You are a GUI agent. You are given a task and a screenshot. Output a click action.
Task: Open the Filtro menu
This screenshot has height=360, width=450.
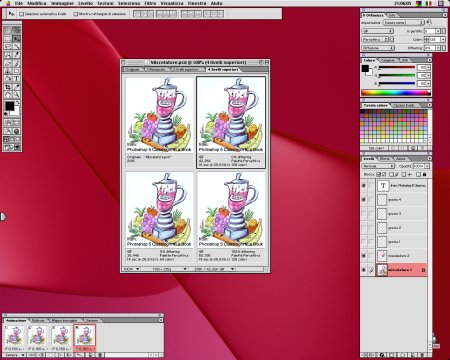150,3
